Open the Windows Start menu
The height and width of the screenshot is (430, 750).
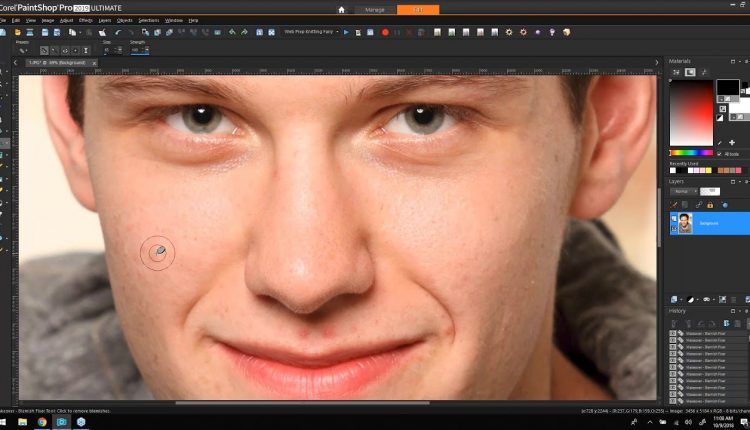pos(3,422)
